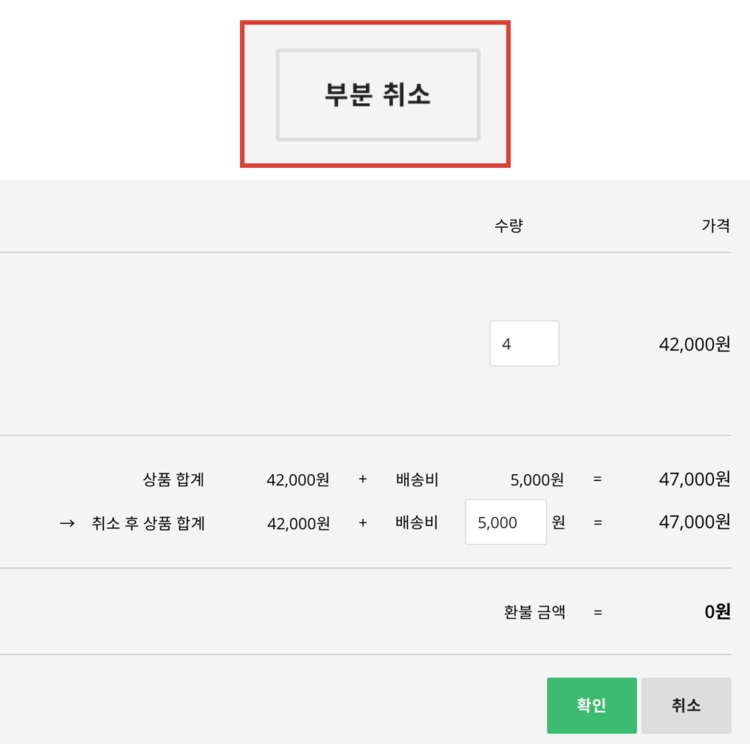Screen dimensions: 750x744
Task: Click the 가격 column header
Action: 715,226
